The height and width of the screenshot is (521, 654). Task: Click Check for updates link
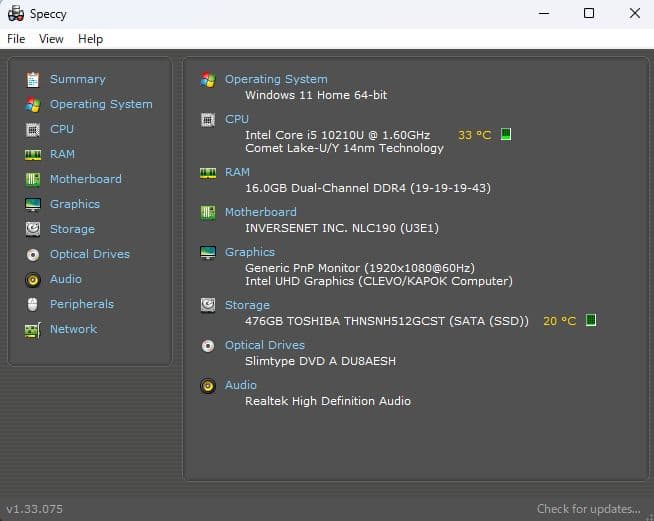[589, 509]
